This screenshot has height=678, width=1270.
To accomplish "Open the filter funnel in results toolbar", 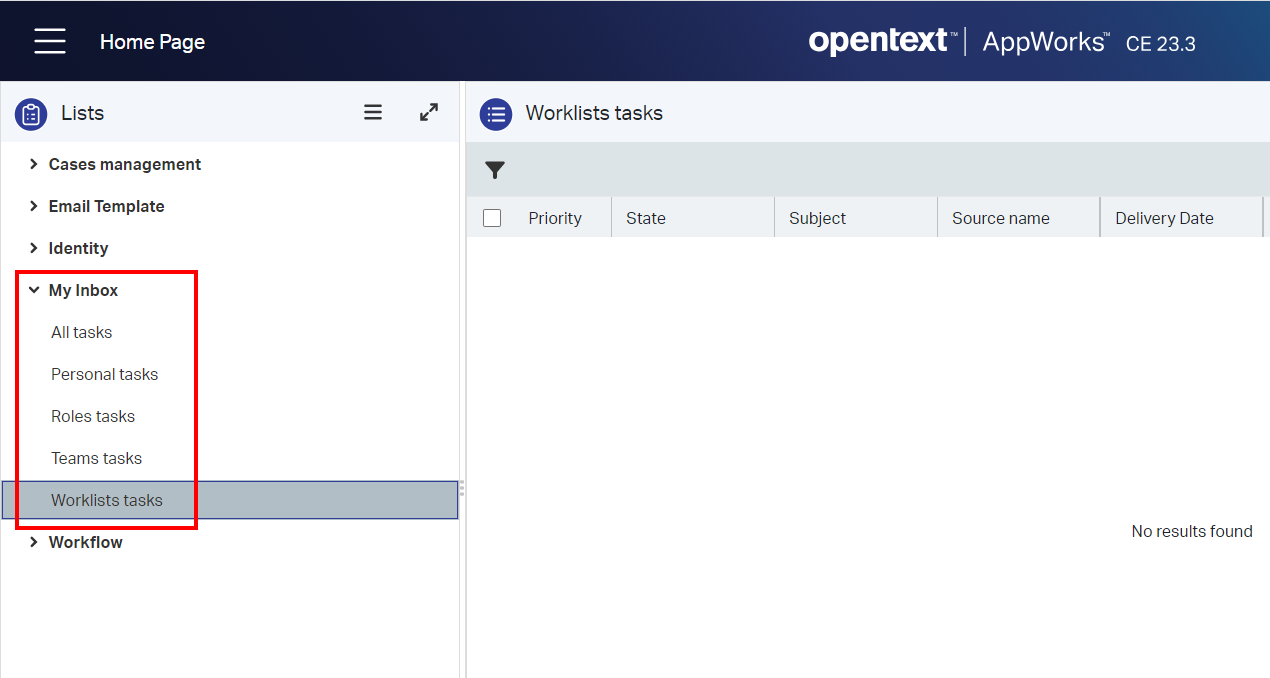I will [x=495, y=170].
